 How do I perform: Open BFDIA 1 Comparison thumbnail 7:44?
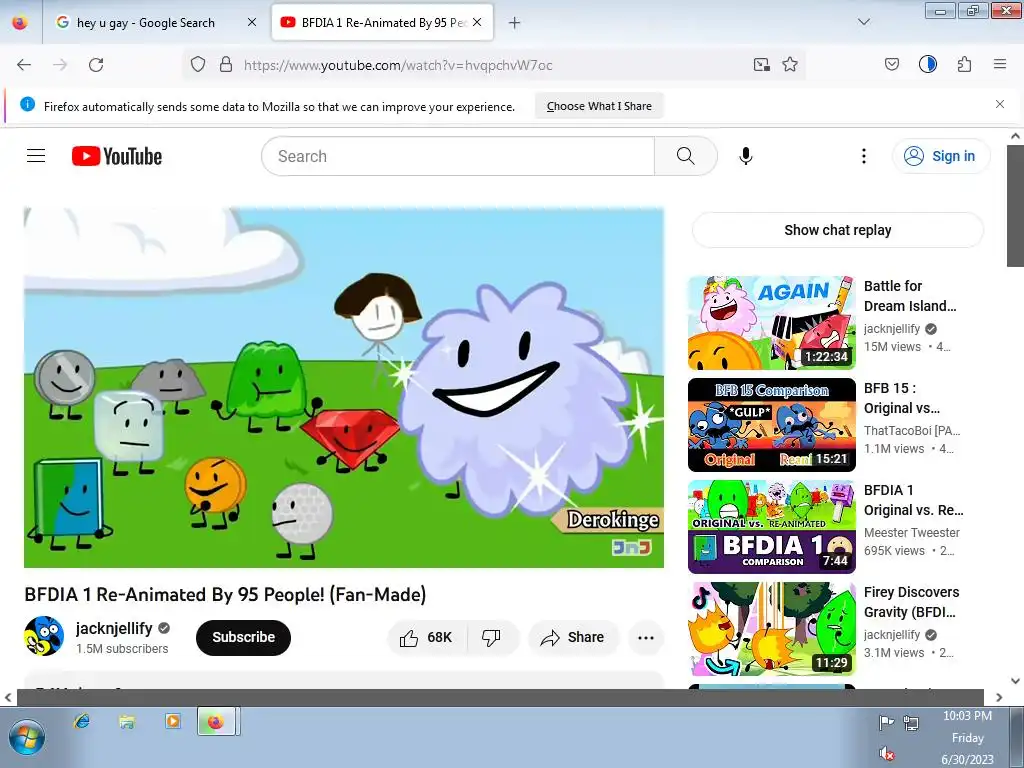(771, 527)
